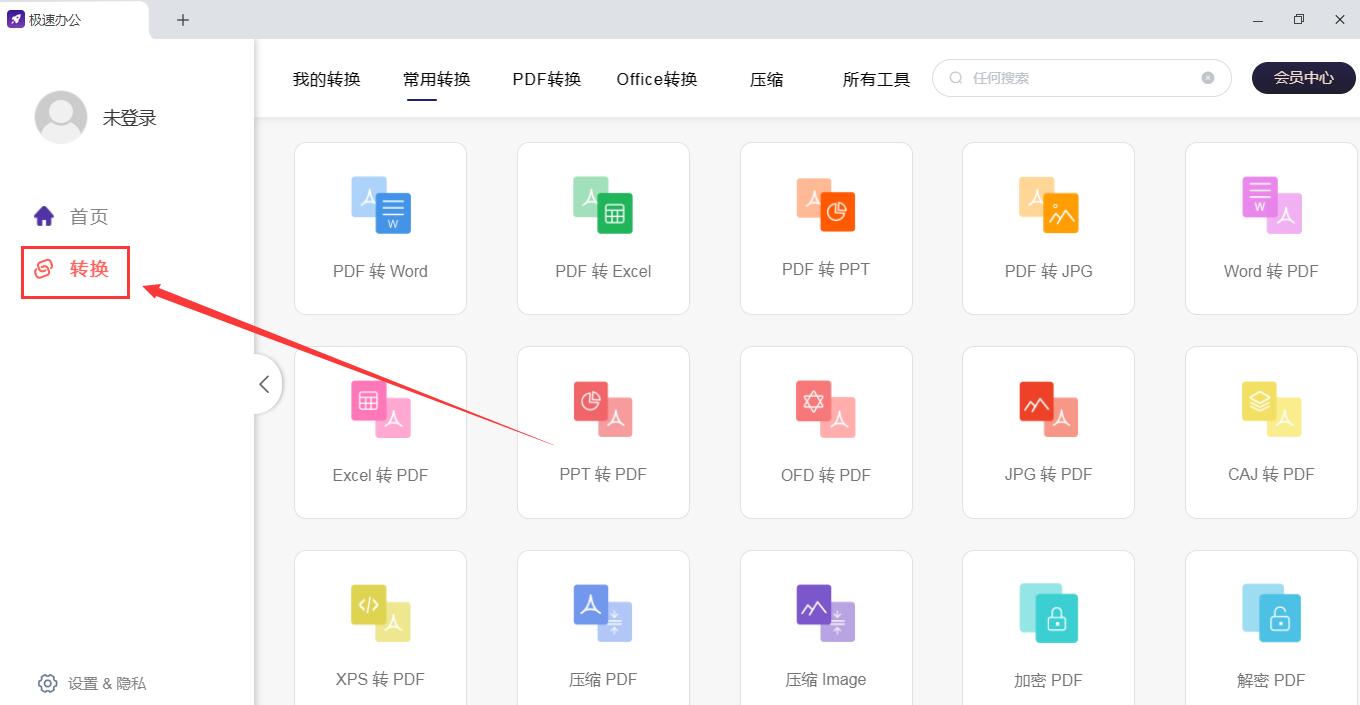Open the CAJ 转 PDF converter icon

pyautogui.click(x=1271, y=409)
